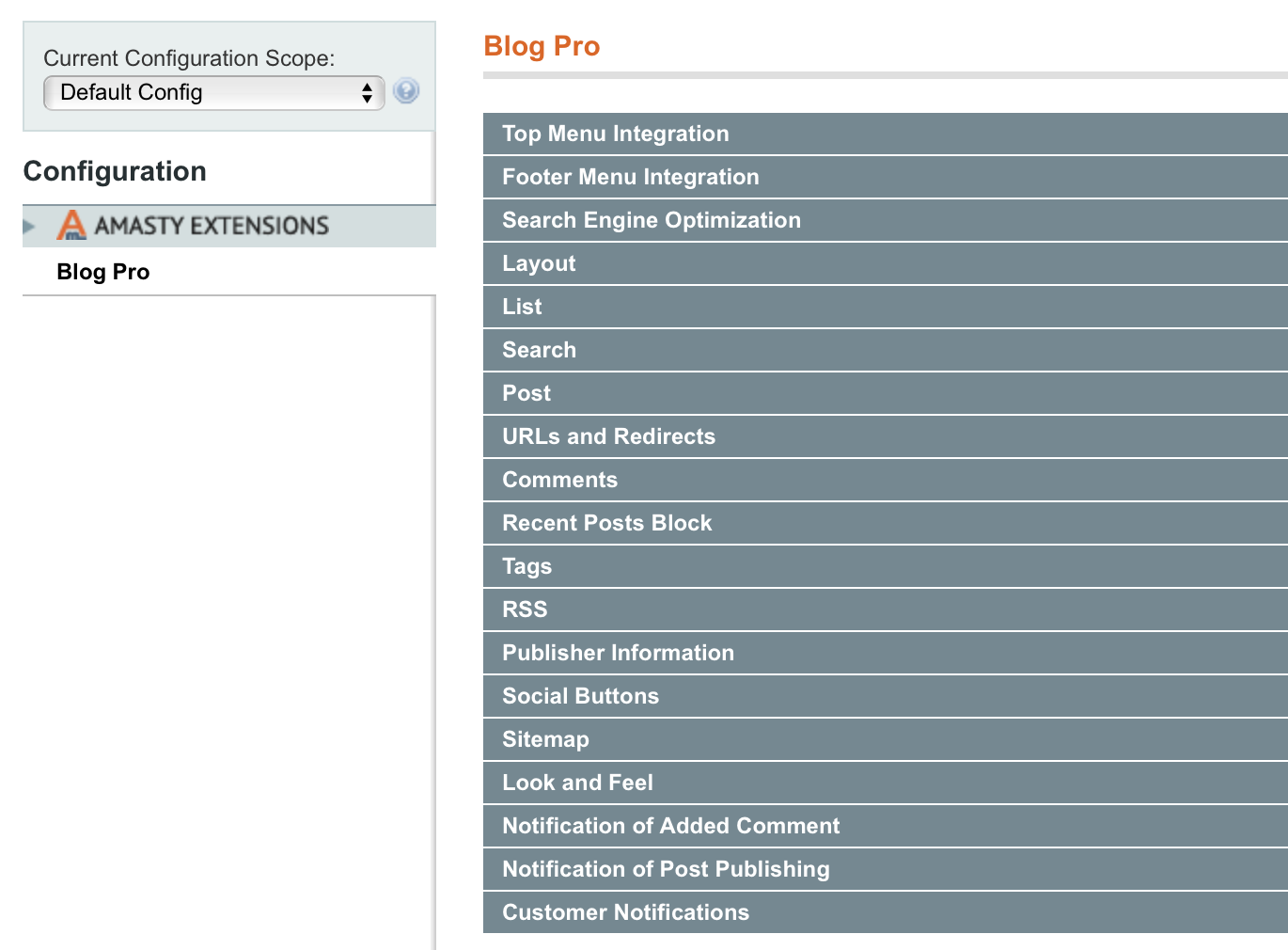This screenshot has height=950, width=1288.
Task: Open the Current Configuration Scope dropdown
Action: 213,93
